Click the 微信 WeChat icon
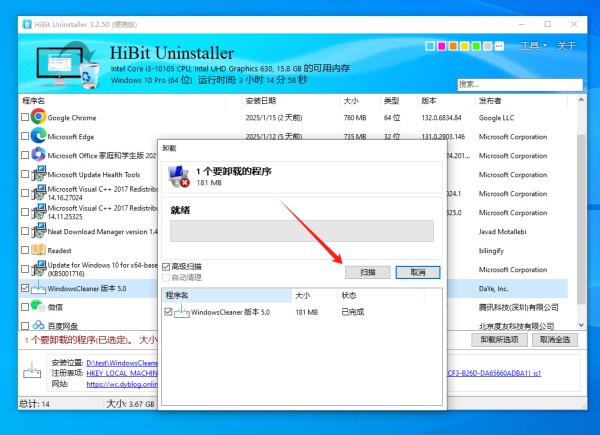 tap(38, 306)
